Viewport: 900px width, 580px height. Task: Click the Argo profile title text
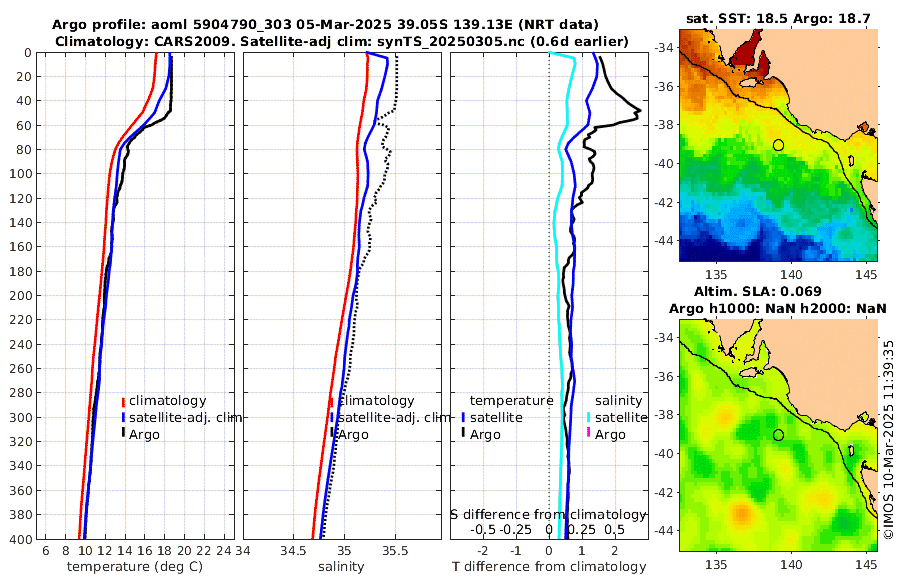click(x=325, y=25)
